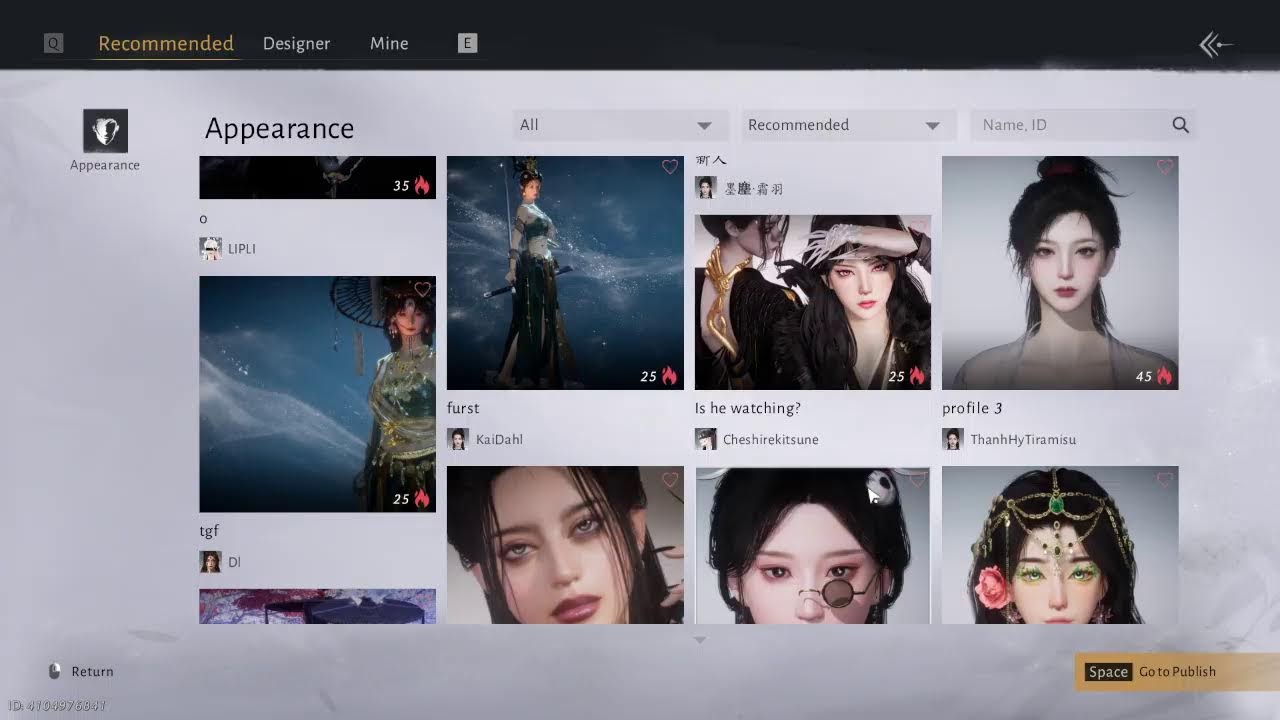The height and width of the screenshot is (720, 1280).
Task: Switch to the Designer tab
Action: click(296, 43)
